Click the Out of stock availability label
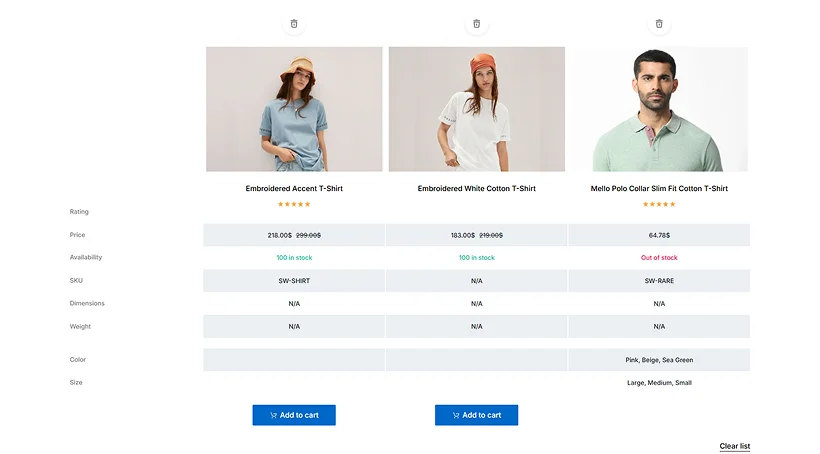The width and height of the screenshot is (820, 454). click(x=659, y=258)
